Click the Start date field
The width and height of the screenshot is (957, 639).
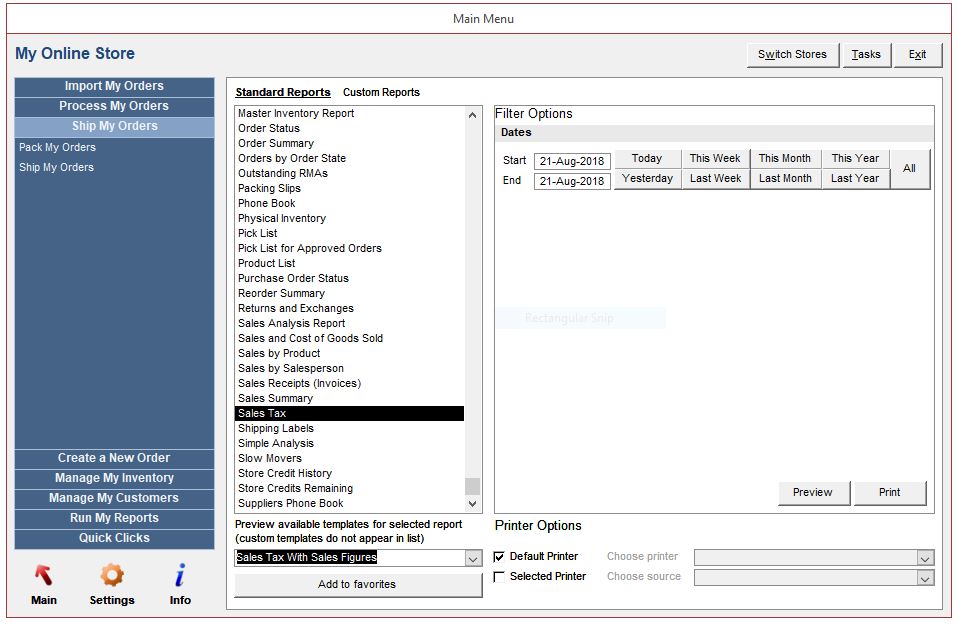pos(572,162)
